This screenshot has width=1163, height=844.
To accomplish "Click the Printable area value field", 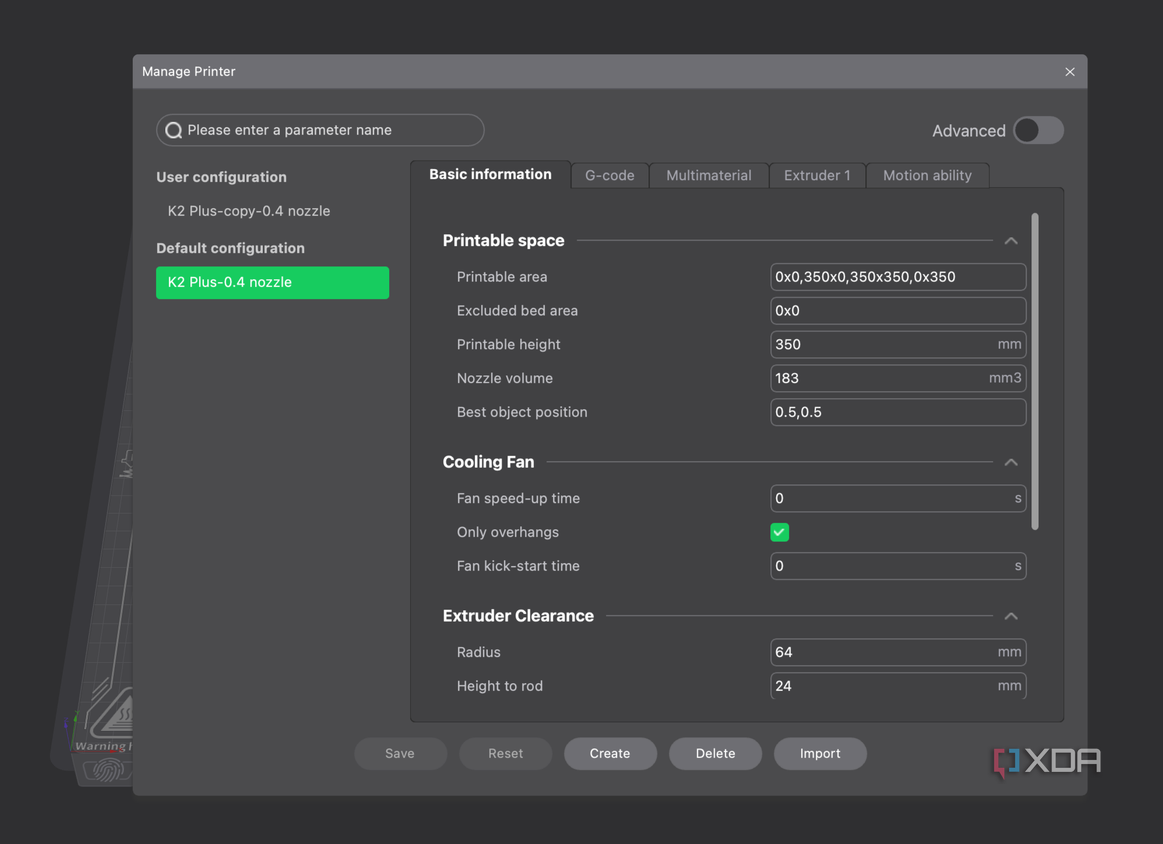I will [x=898, y=277].
